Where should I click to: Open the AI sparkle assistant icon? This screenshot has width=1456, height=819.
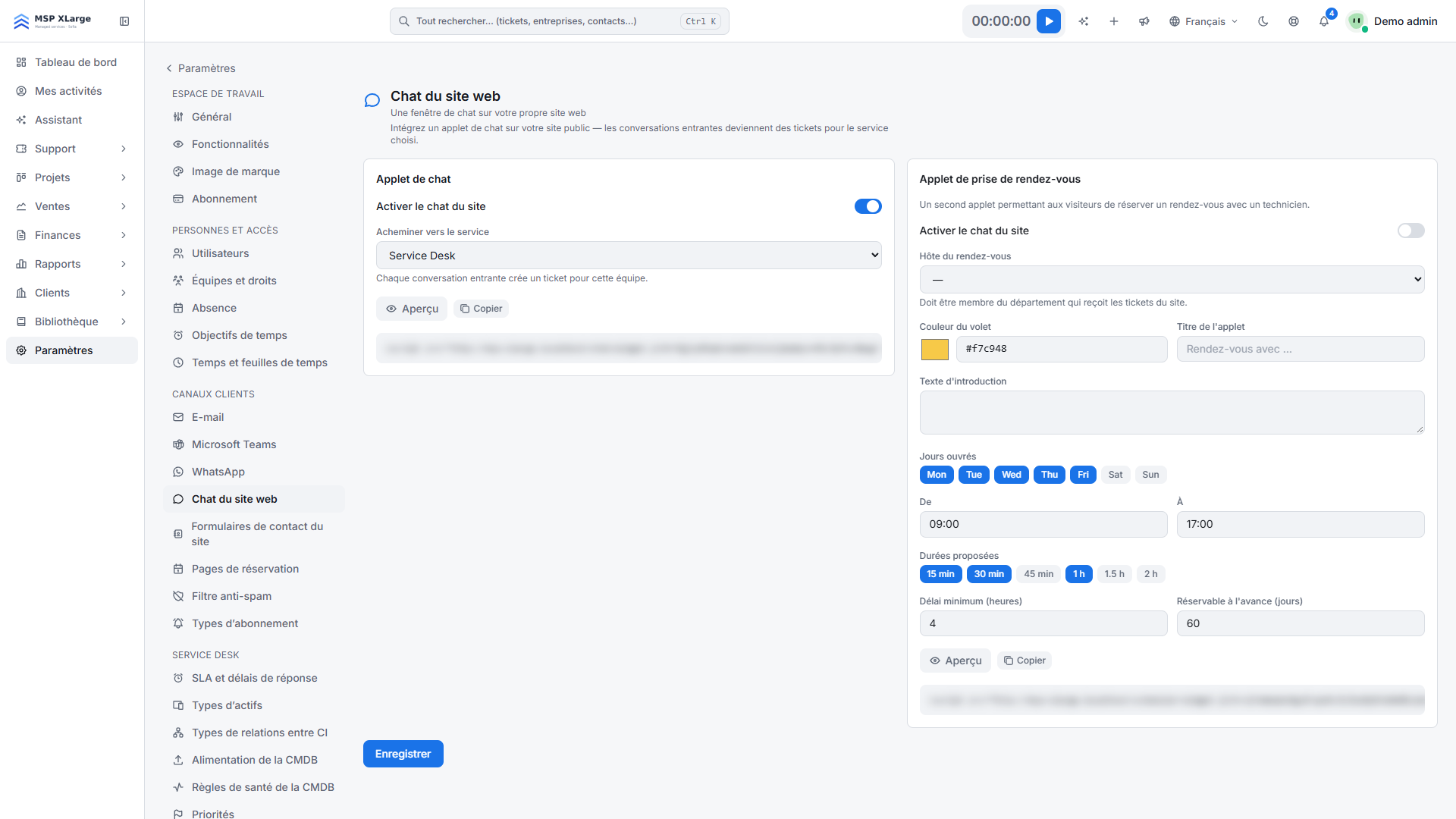click(x=1084, y=21)
